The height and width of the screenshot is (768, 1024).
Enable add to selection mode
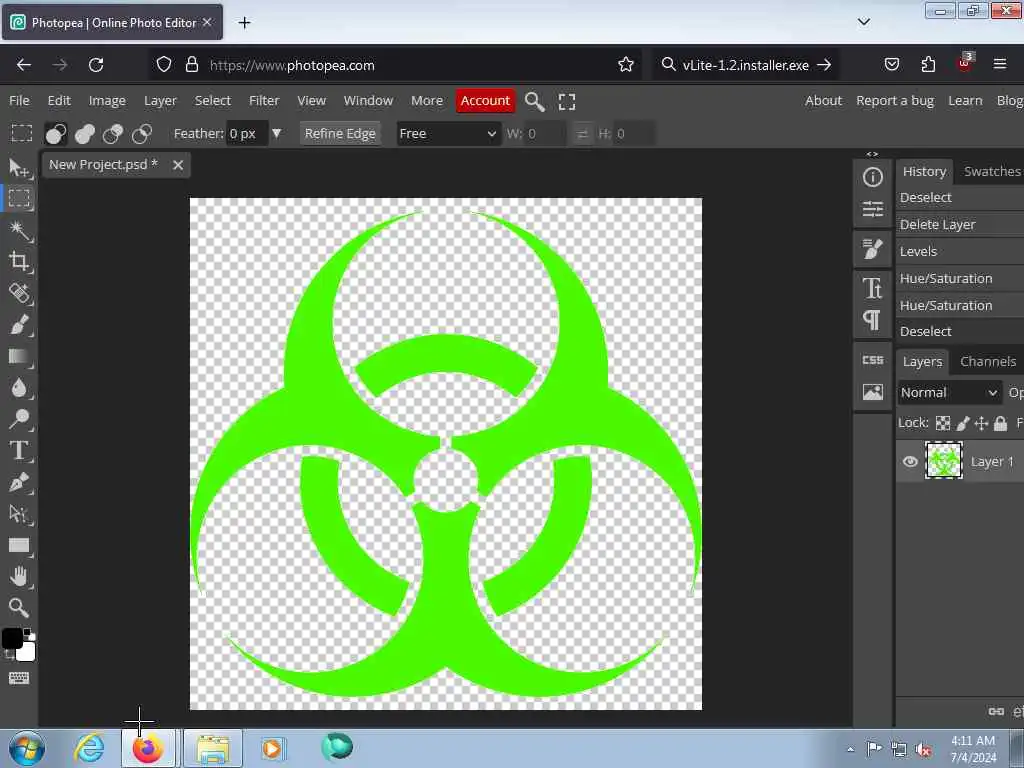tap(84, 134)
